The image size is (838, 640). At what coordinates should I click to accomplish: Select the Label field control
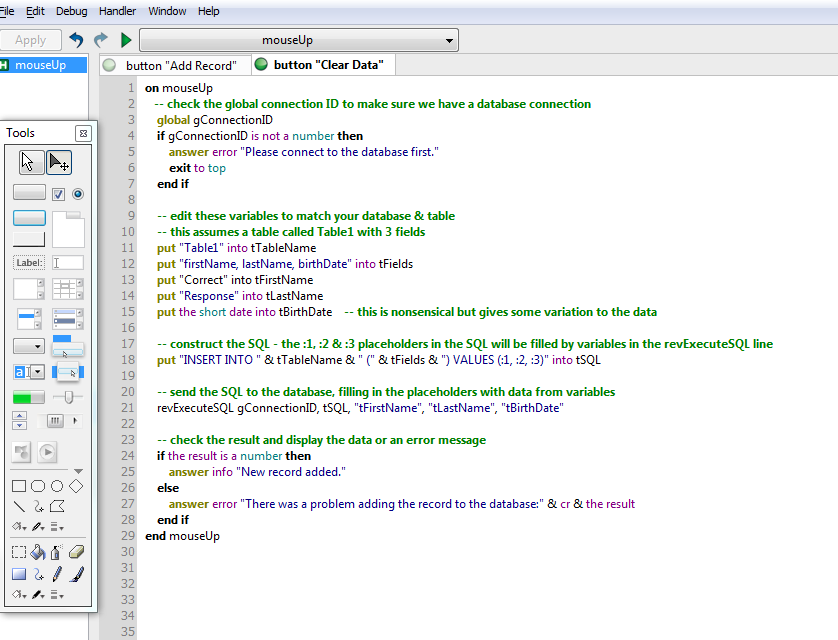(29, 263)
